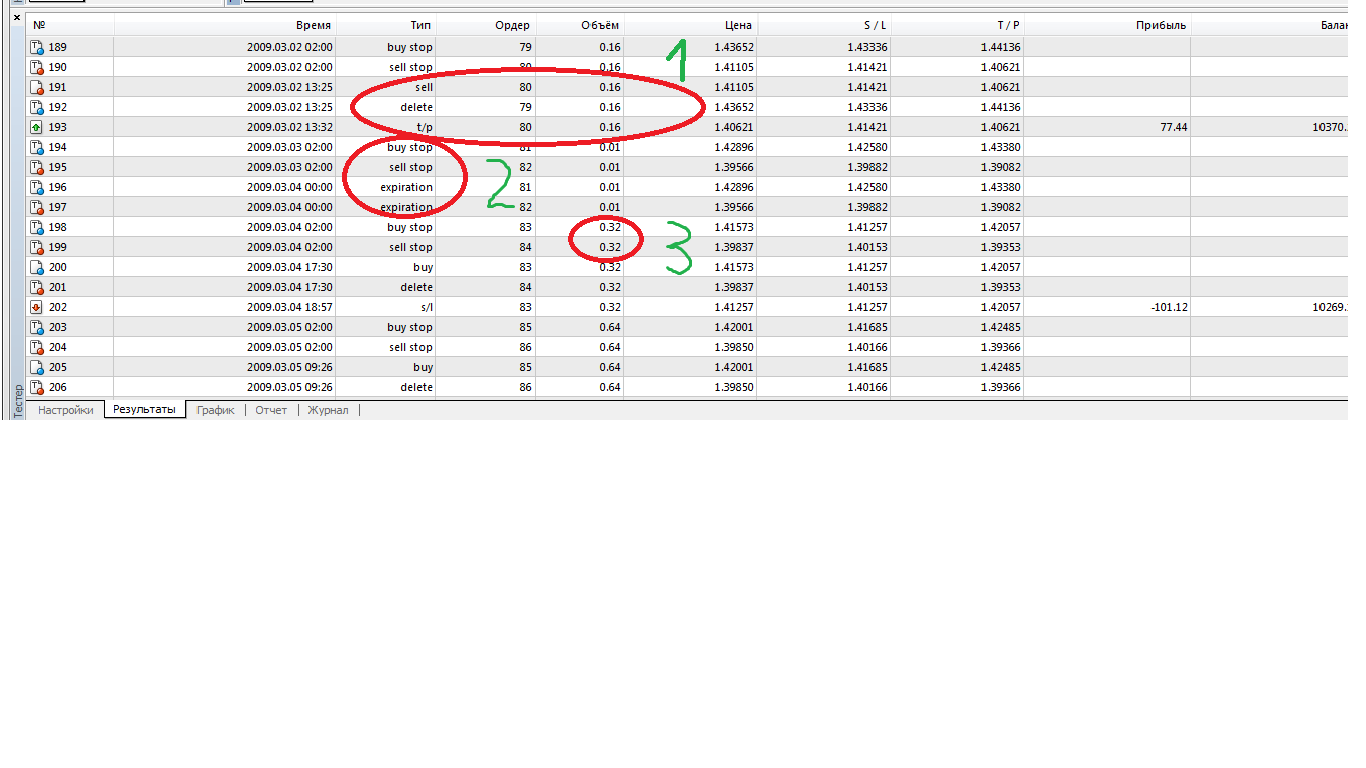Click the red stop-loss icon in row 202
Image resolution: width=1366 pixels, height=768 pixels.
(x=37, y=307)
